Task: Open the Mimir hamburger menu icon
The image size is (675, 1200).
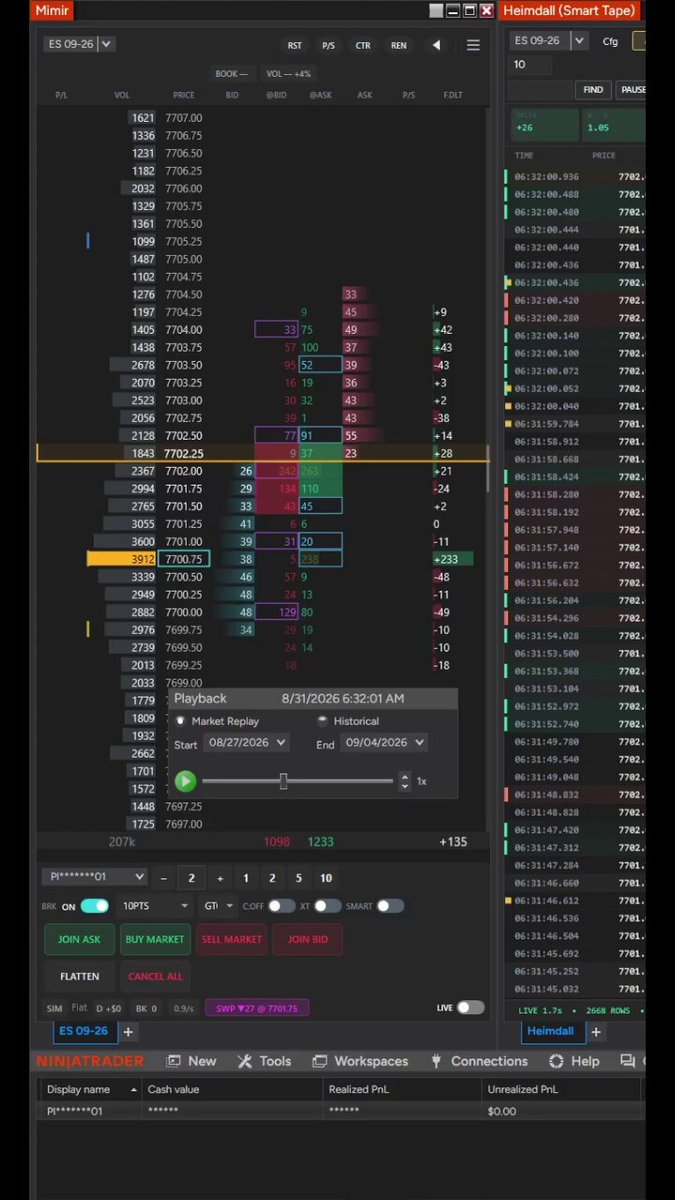Action: tap(473, 45)
